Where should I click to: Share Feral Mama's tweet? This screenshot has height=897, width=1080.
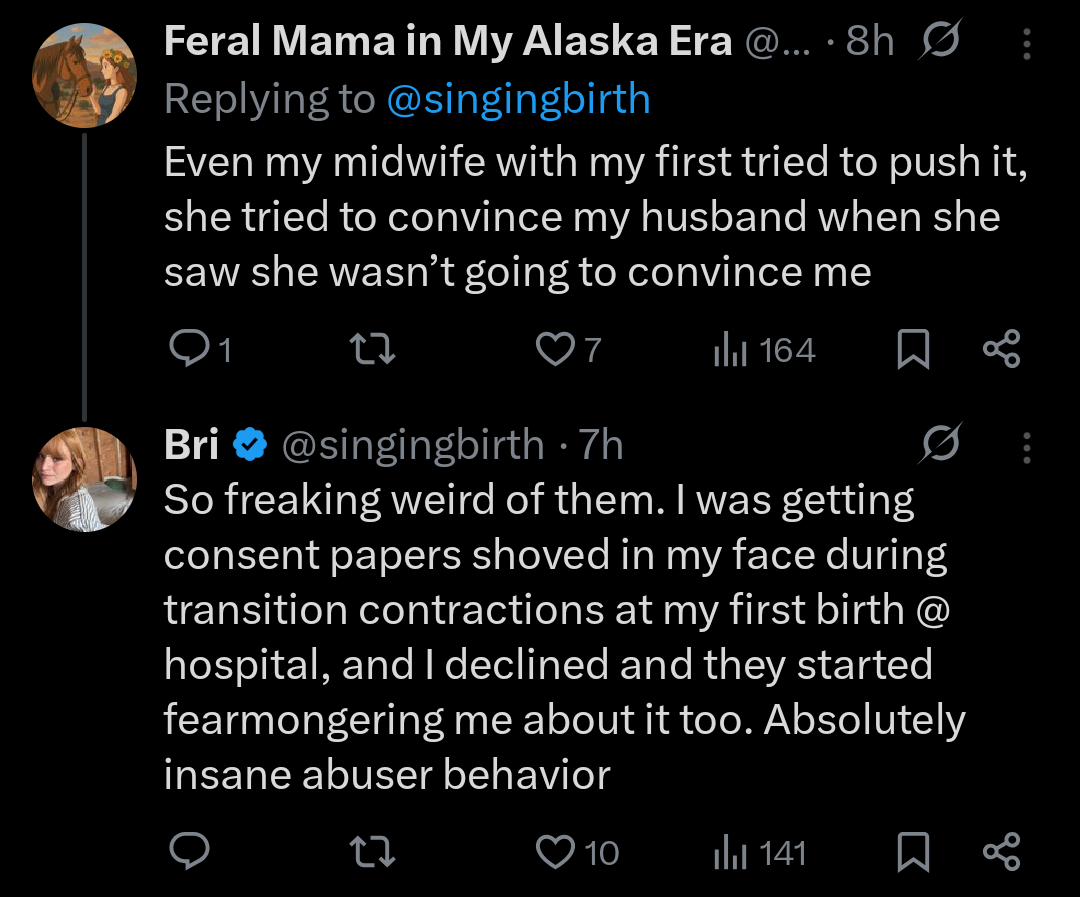[x=1001, y=349]
